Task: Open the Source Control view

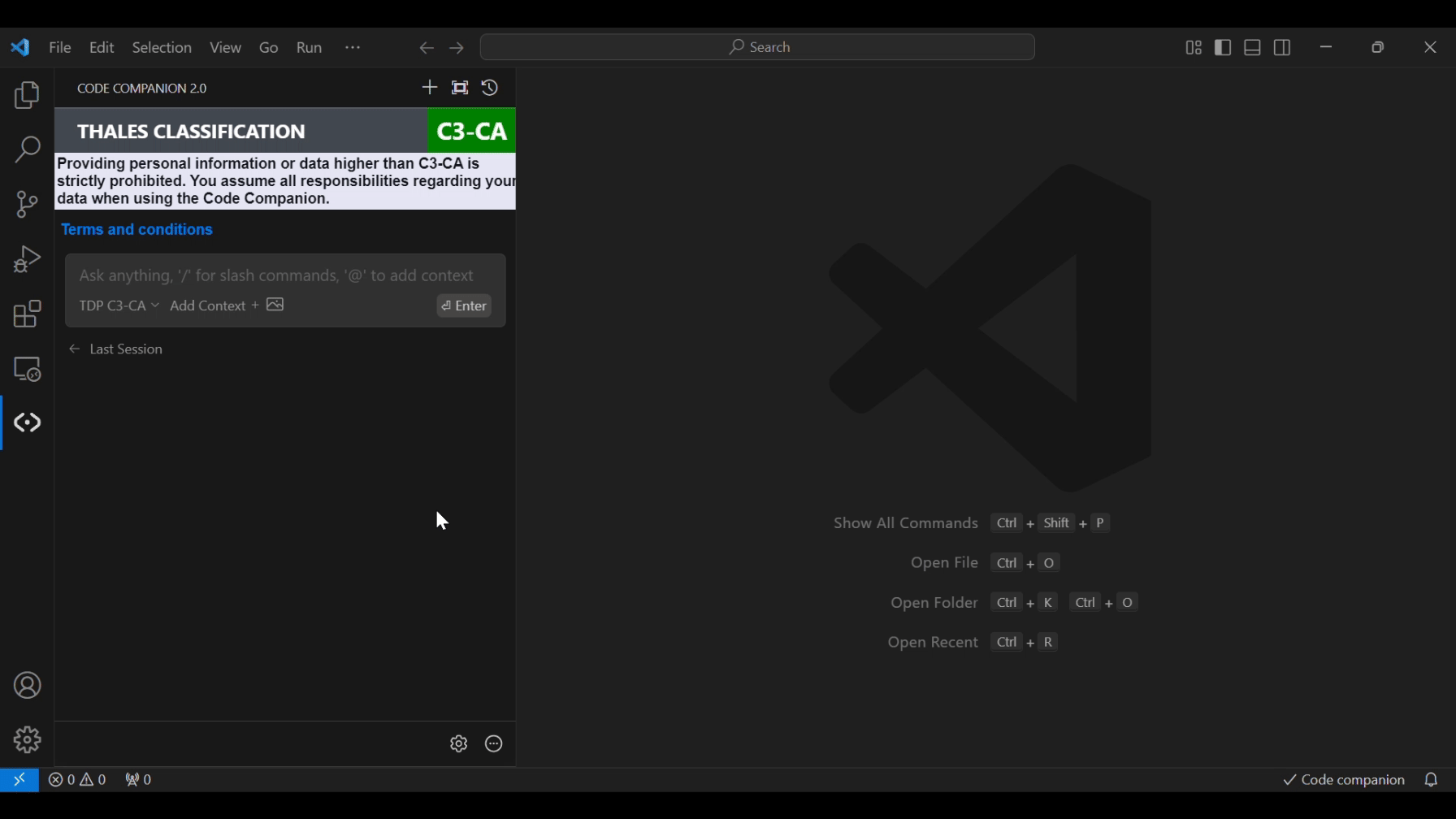Action: click(27, 204)
